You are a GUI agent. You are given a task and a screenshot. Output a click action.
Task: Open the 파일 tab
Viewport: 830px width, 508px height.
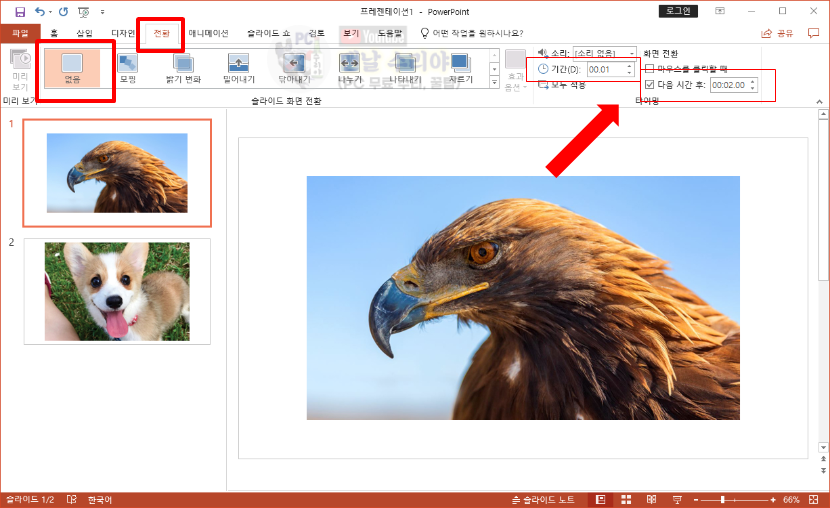click(x=20, y=33)
